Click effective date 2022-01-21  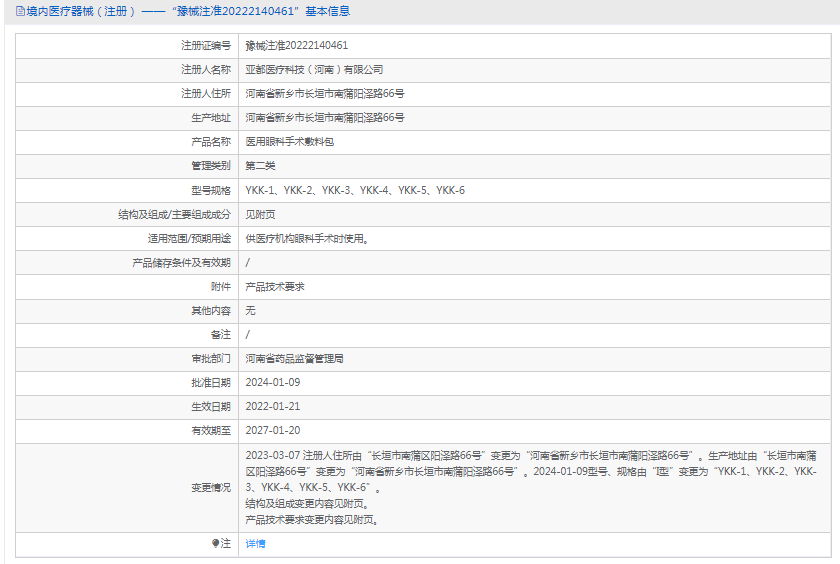(273, 406)
